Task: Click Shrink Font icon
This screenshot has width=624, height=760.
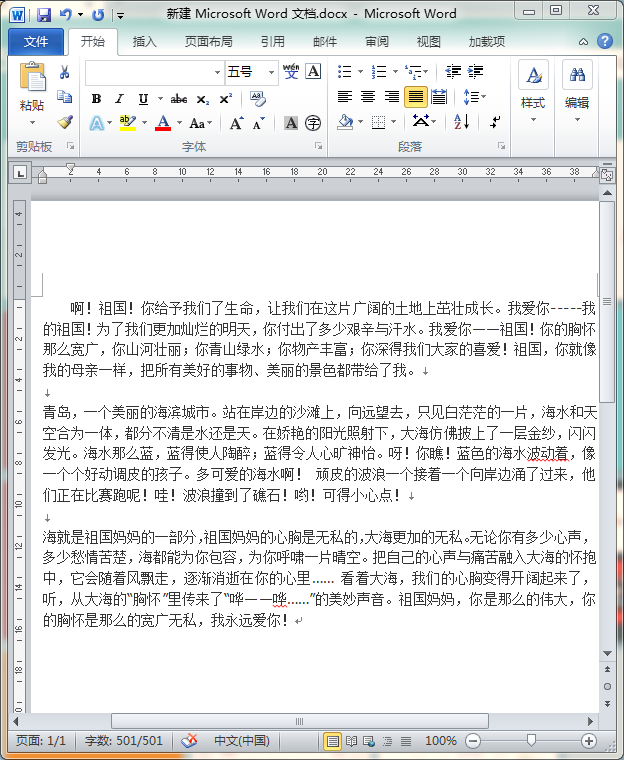Action: tap(258, 123)
